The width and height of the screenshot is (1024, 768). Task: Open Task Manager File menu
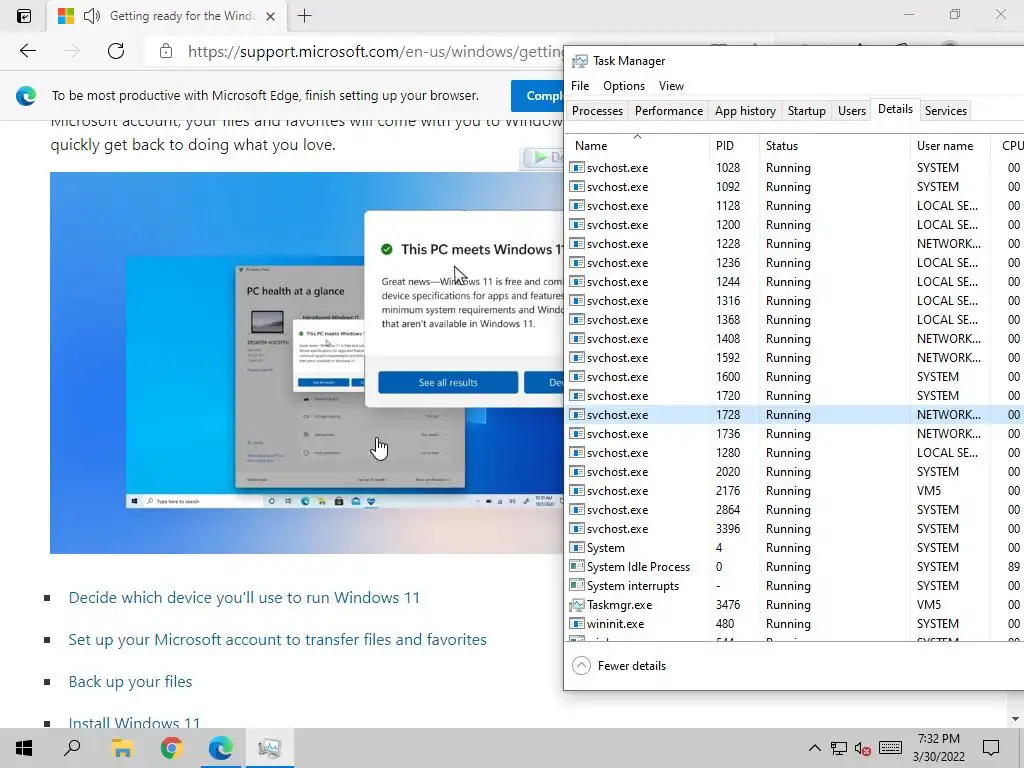[580, 86]
